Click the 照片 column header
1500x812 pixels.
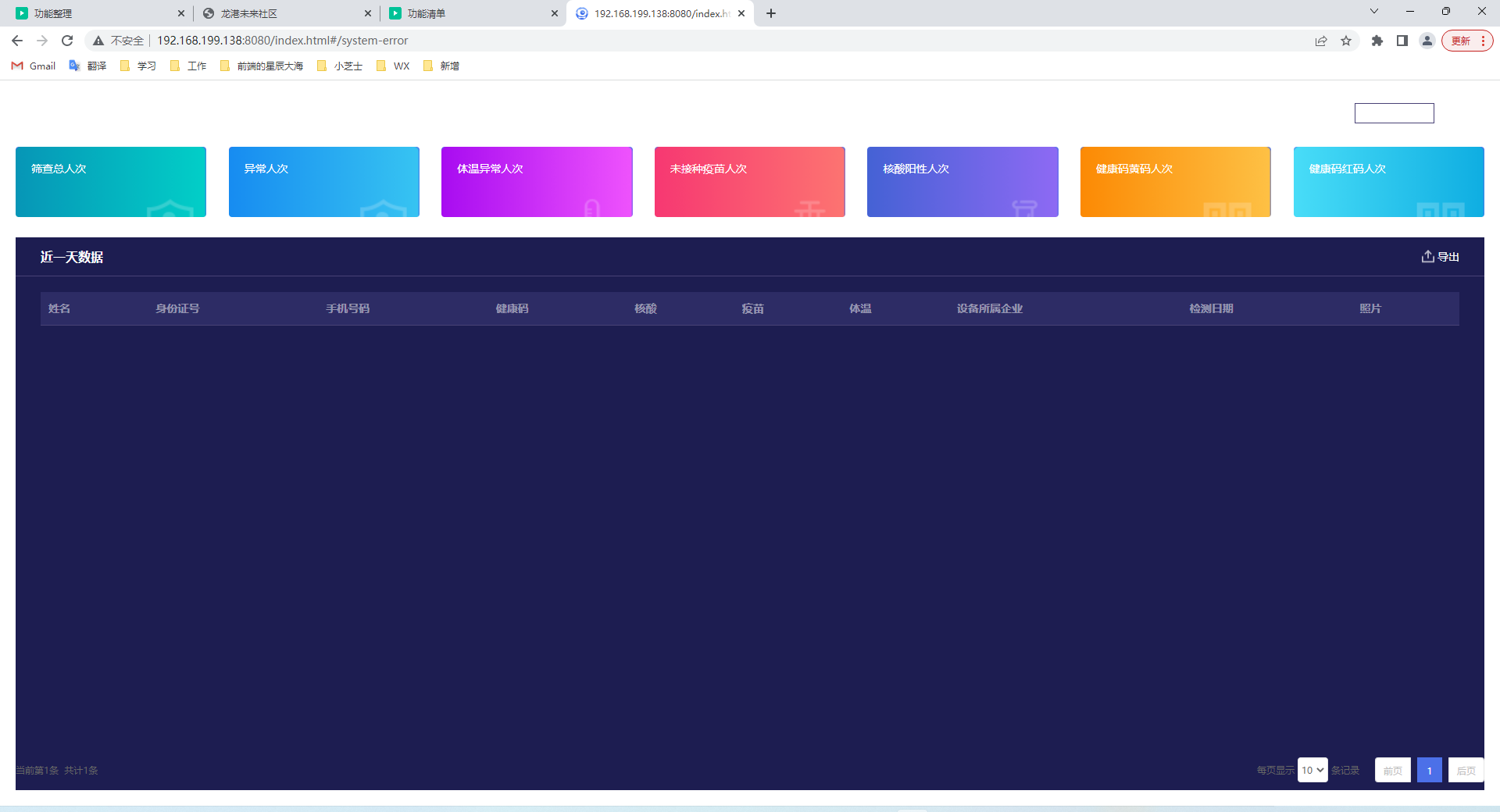point(1370,308)
